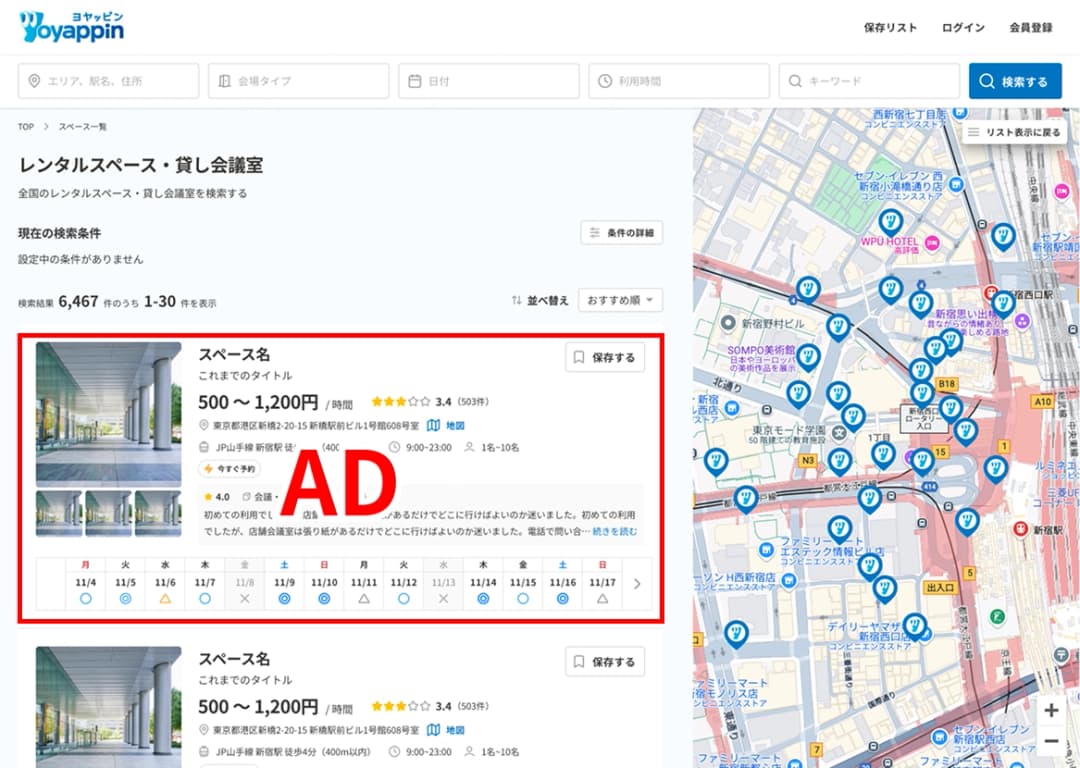Click the 会員登録 menu item

tap(1031, 28)
